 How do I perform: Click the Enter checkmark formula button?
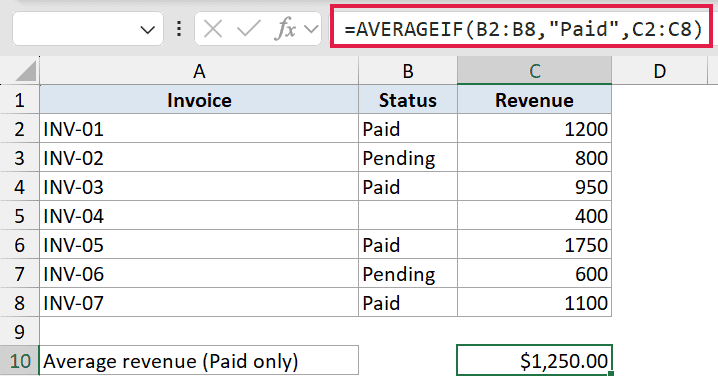[x=249, y=30]
